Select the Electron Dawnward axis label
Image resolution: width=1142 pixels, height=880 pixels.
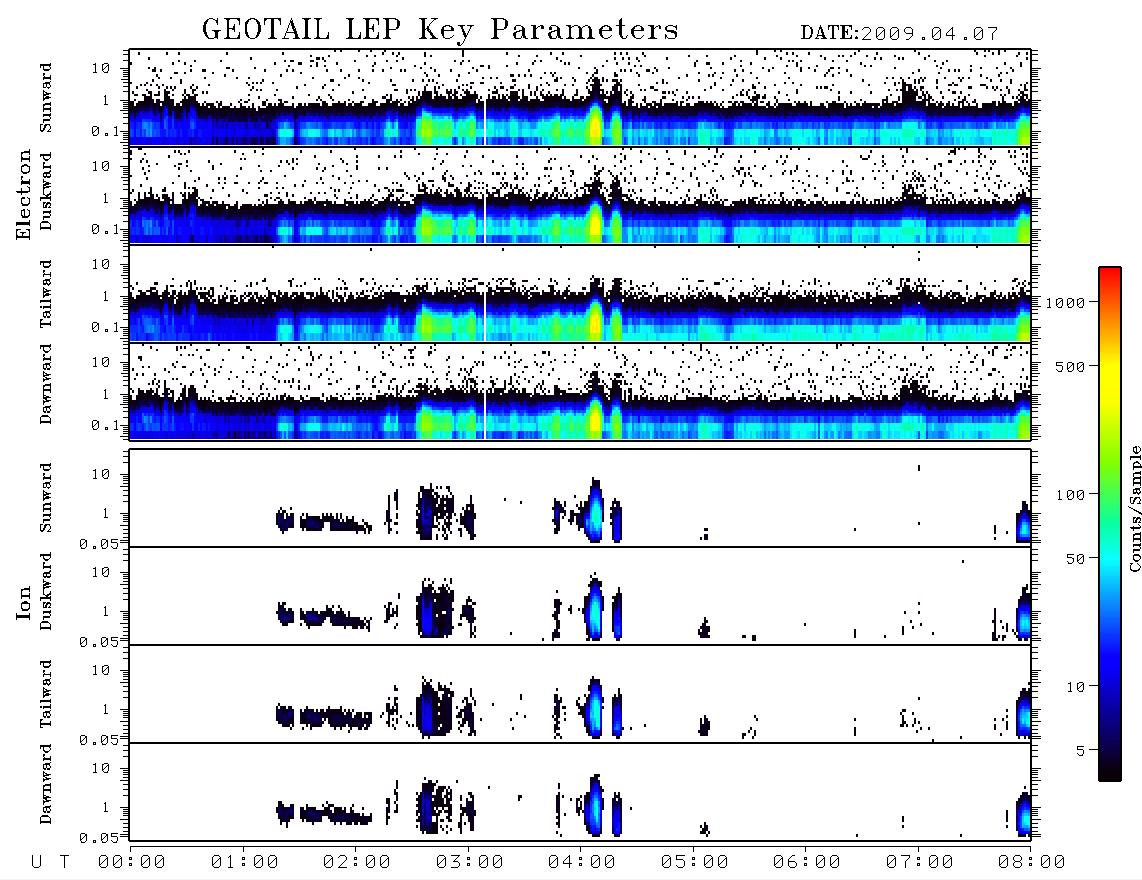(46, 384)
